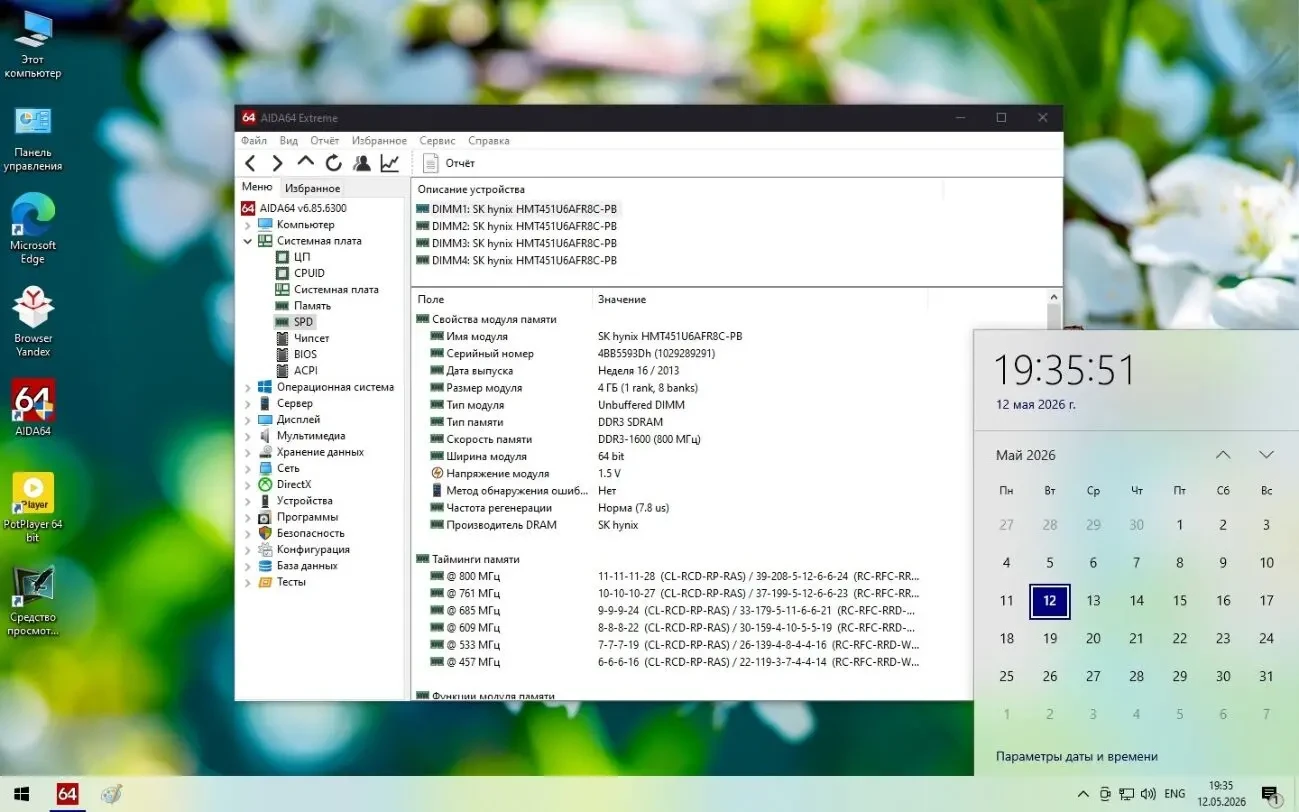The image size is (1299, 812).
Task: Select the Устройства tree item
Action: click(305, 501)
